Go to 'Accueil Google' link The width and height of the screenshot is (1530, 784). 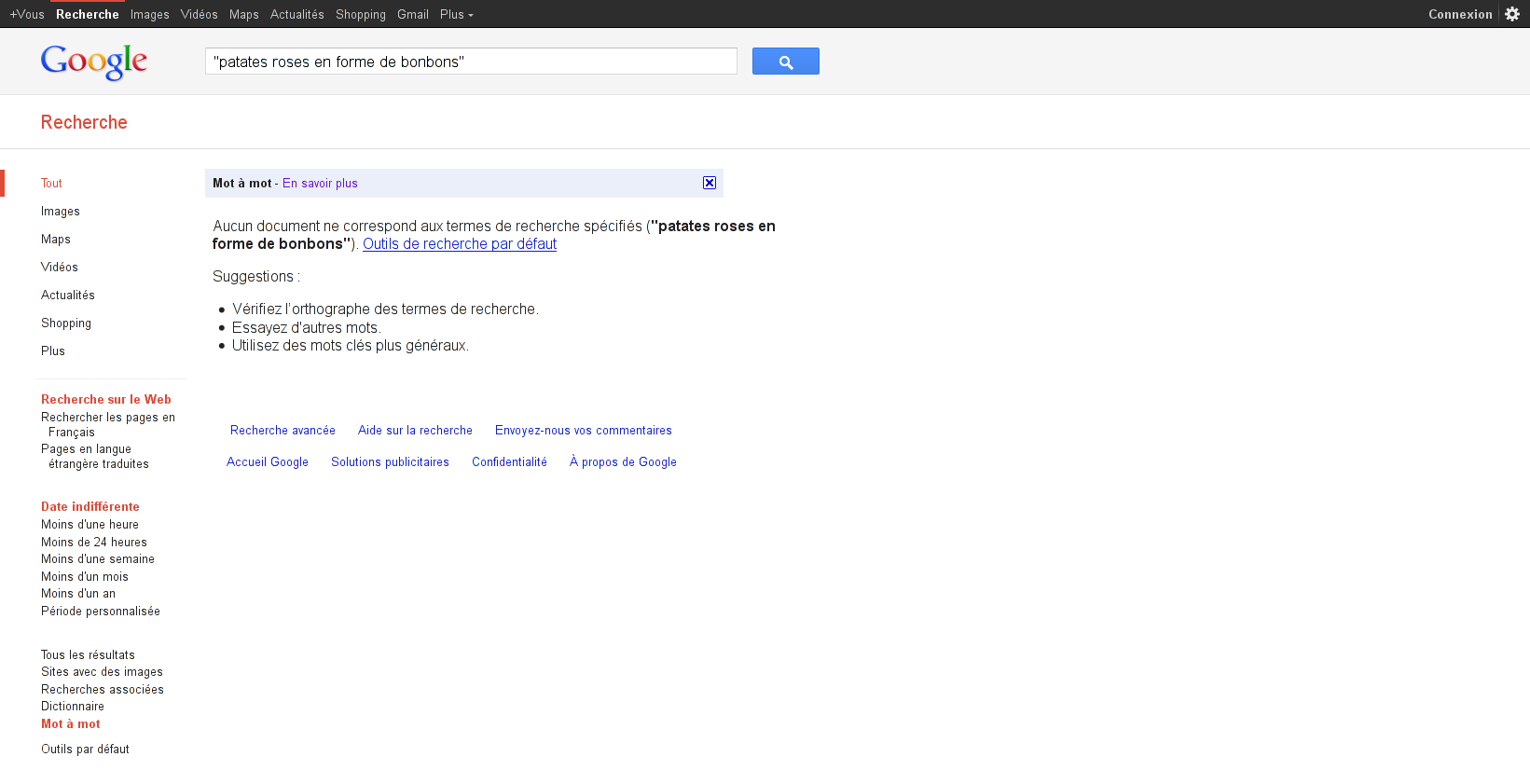268,462
